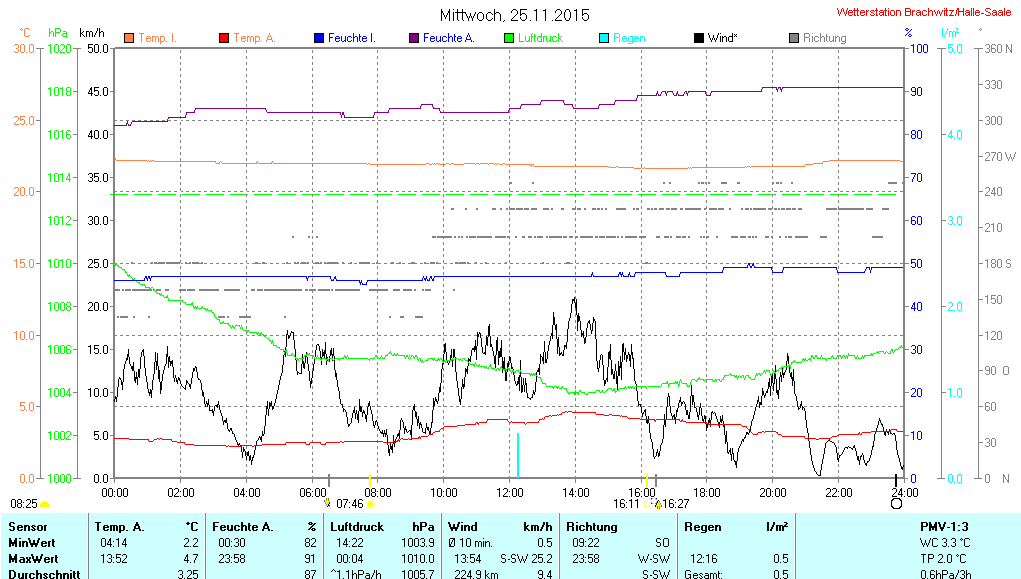Click the moon circle icon below 24:00
Screen dimensions: 1021x579
(x=896, y=504)
